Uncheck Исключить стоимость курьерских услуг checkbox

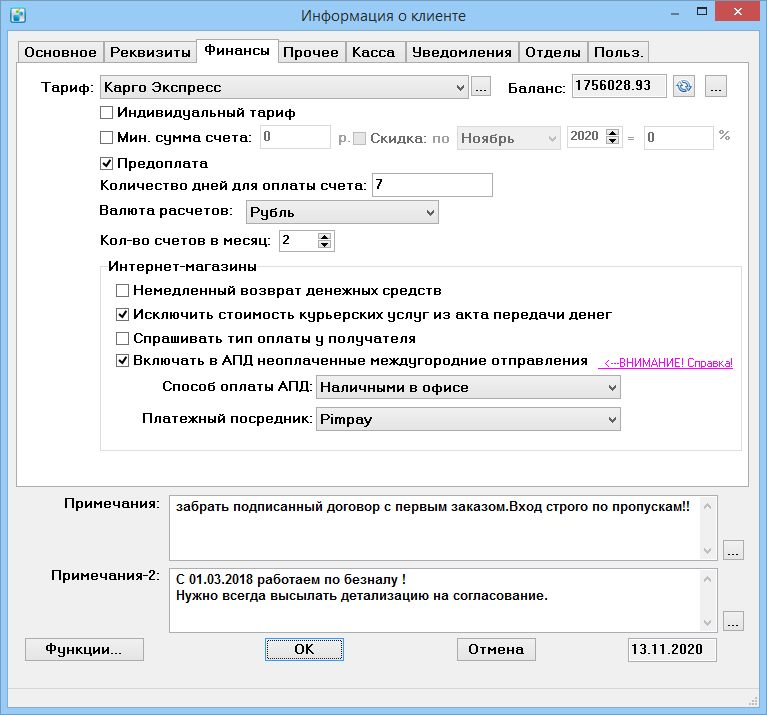122,314
